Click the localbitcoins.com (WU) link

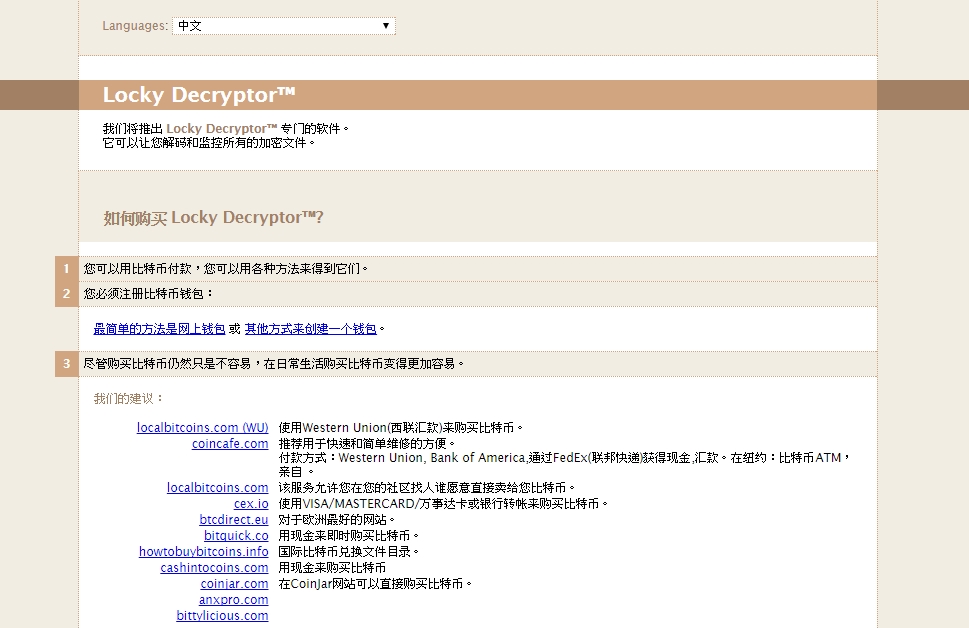pos(202,428)
